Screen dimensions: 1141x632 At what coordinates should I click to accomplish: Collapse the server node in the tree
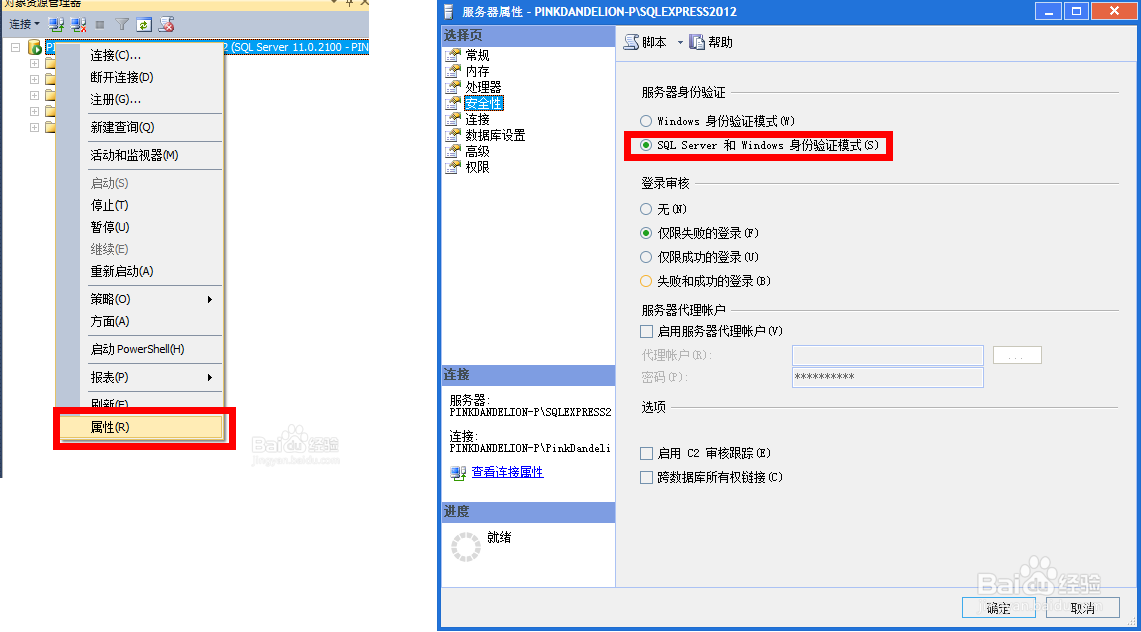tap(15, 47)
